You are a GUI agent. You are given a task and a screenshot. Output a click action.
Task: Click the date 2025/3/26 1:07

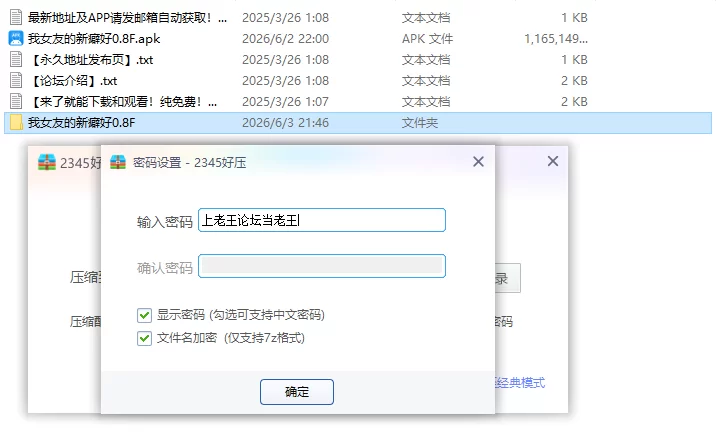click(285, 101)
